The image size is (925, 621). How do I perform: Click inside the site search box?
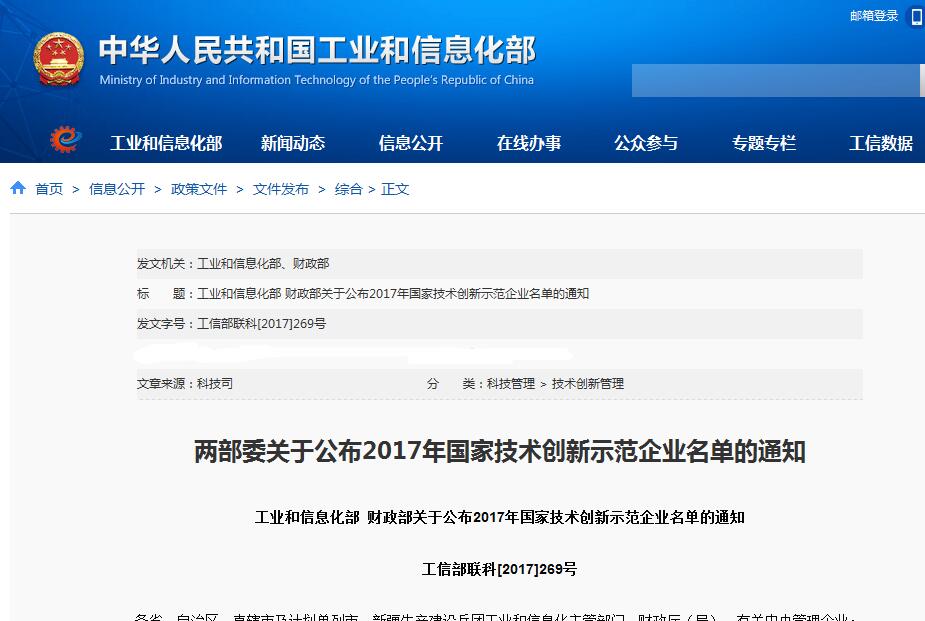[x=775, y=81]
